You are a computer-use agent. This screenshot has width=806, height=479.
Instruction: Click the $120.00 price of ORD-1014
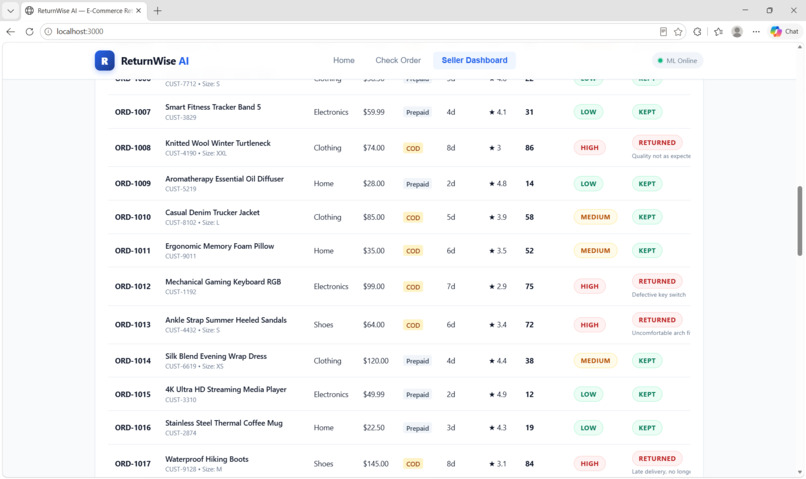376,361
